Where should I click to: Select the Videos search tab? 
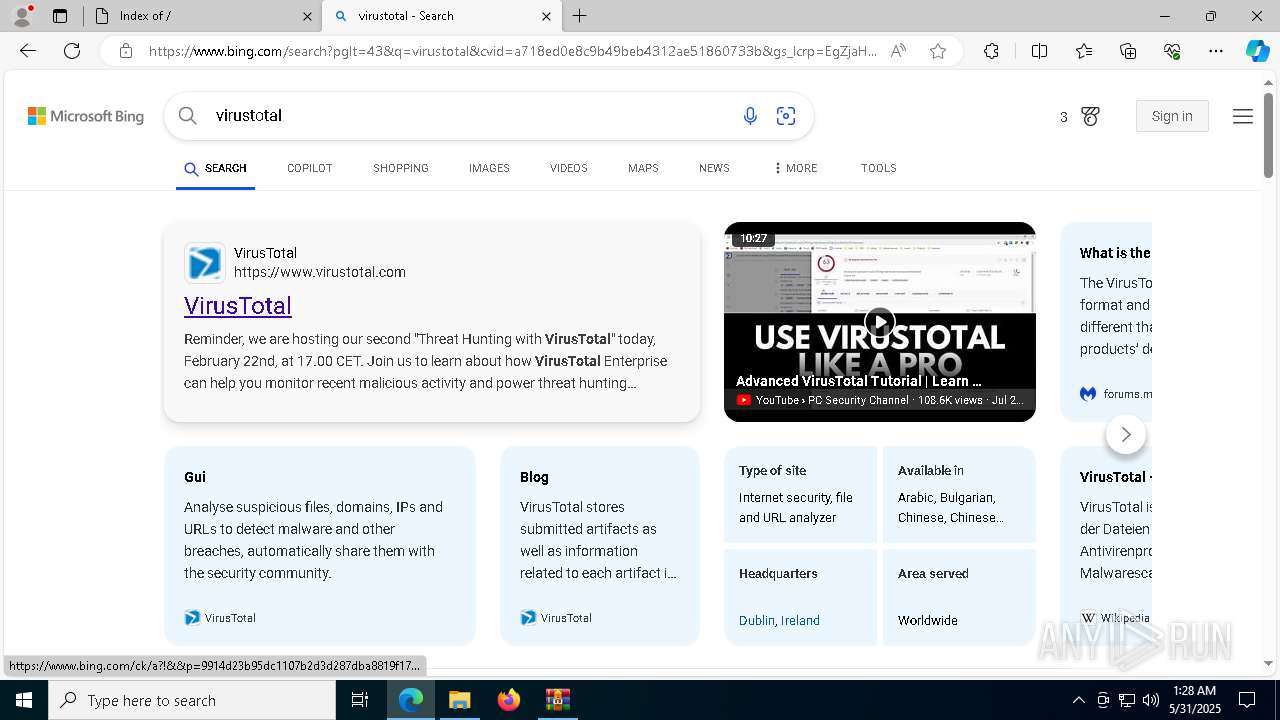(568, 168)
